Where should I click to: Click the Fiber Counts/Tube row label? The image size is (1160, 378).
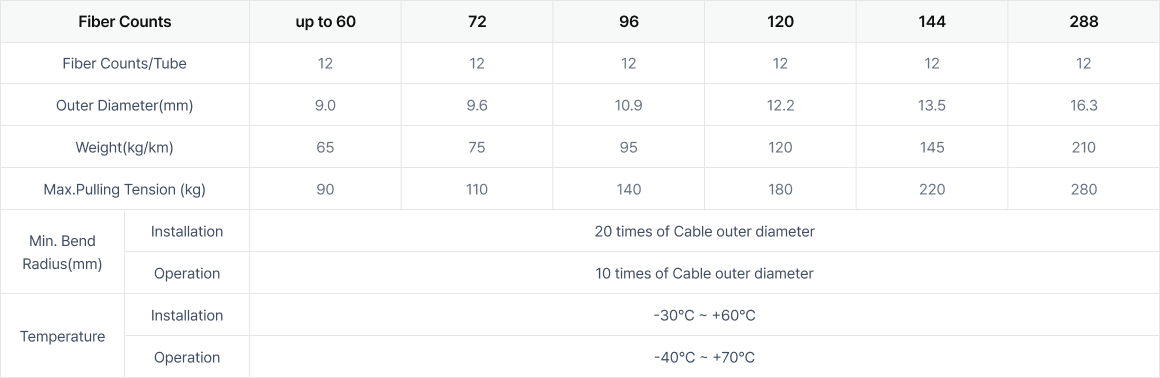124,64
